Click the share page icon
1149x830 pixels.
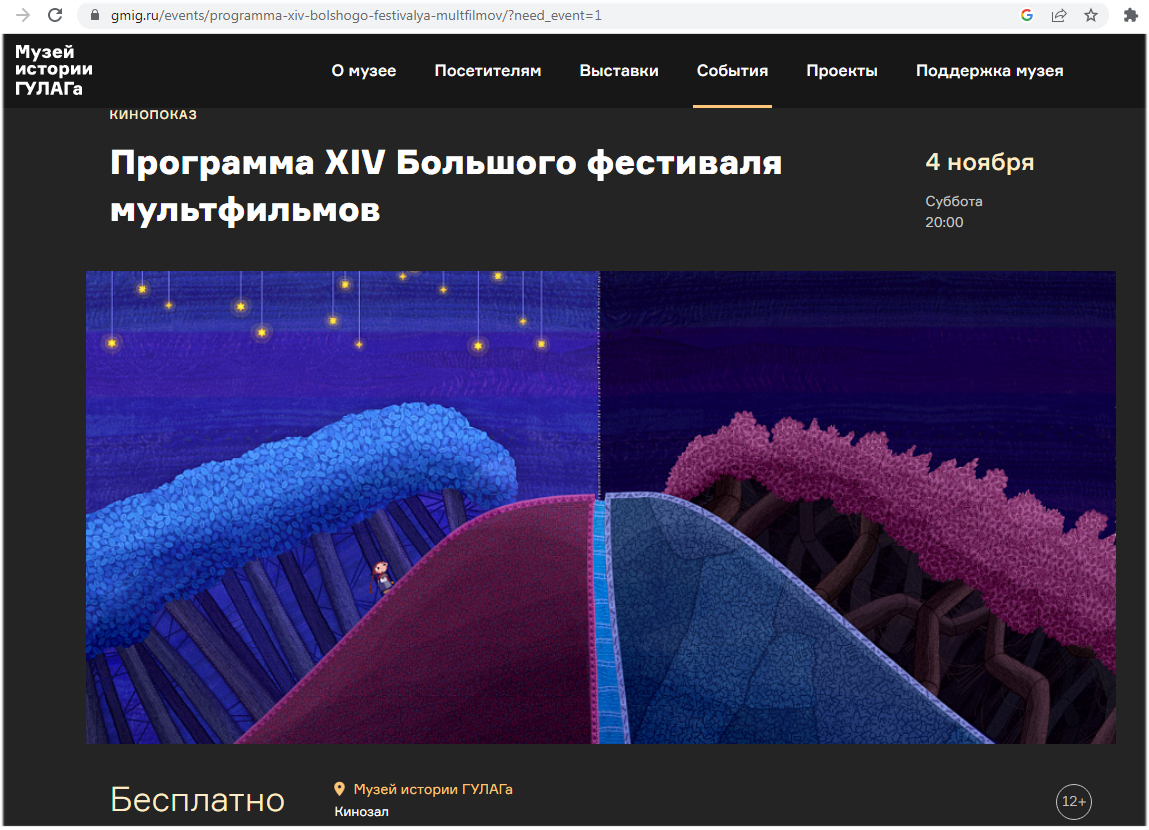click(x=1059, y=15)
